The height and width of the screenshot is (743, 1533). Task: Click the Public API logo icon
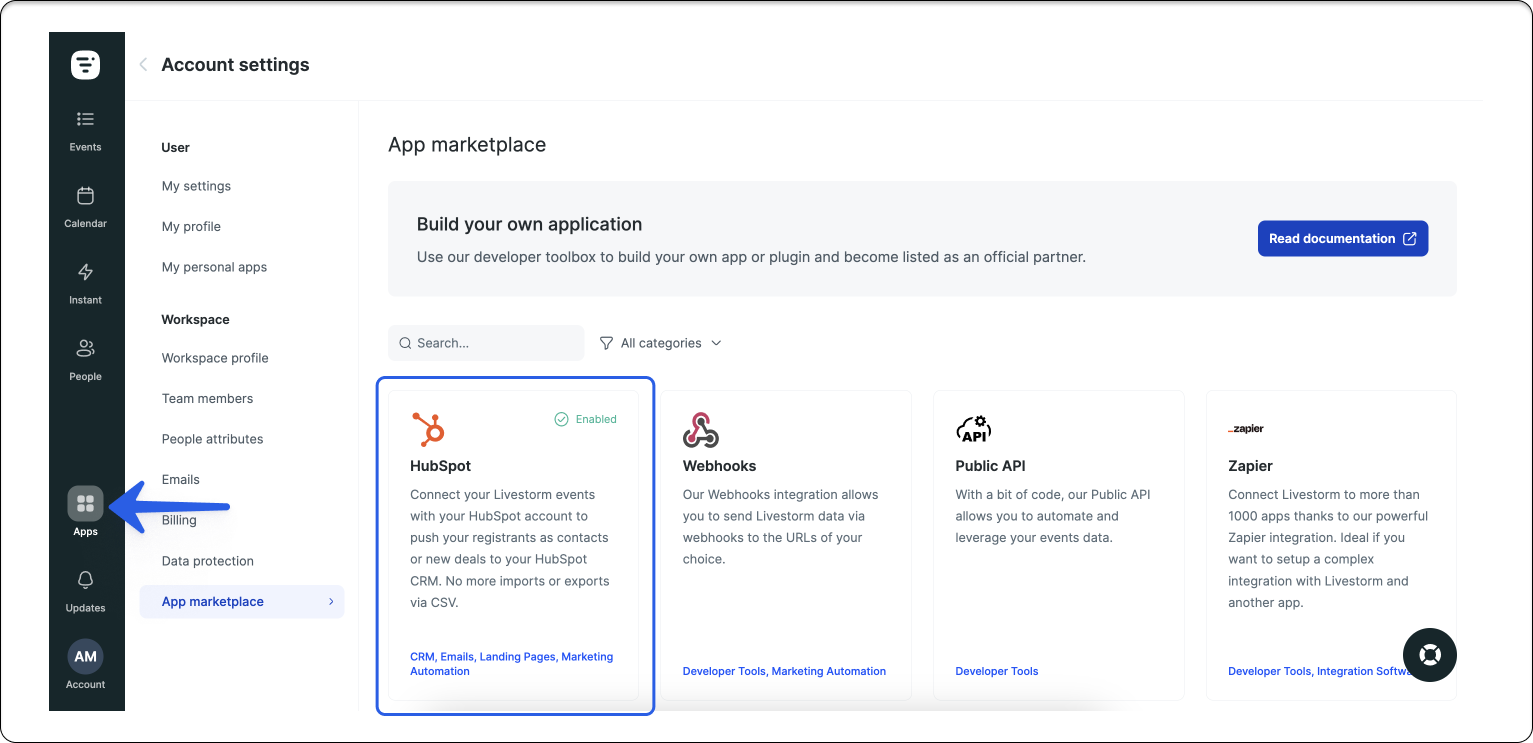(x=973, y=429)
